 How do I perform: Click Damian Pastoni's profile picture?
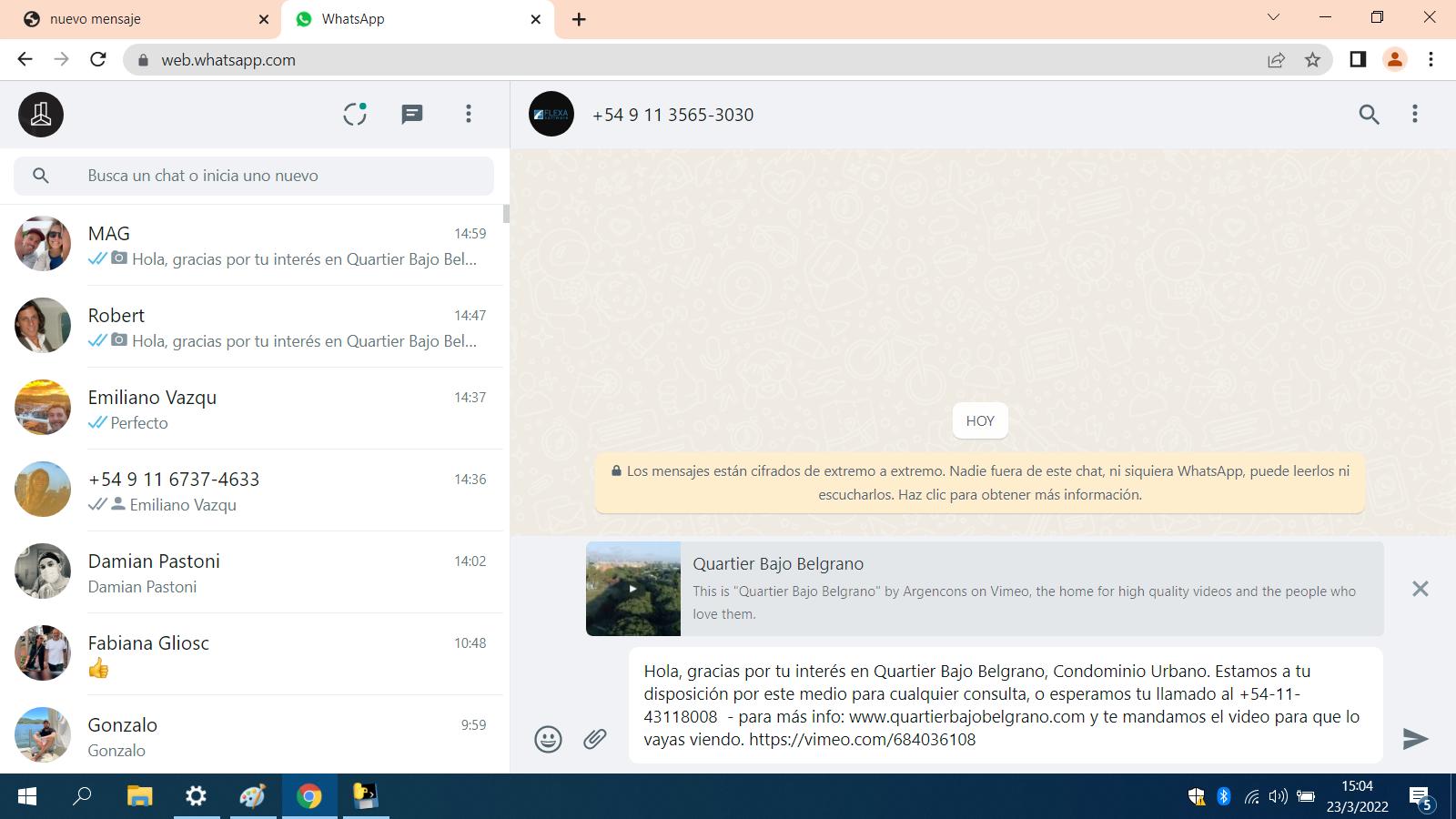tap(43, 571)
